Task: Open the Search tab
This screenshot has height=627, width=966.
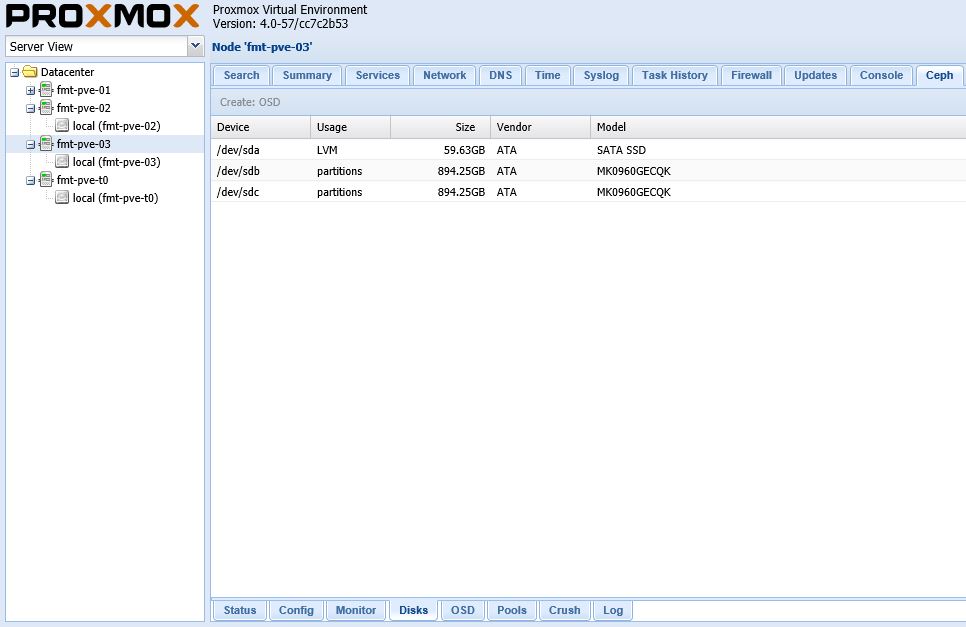Action: pyautogui.click(x=242, y=75)
